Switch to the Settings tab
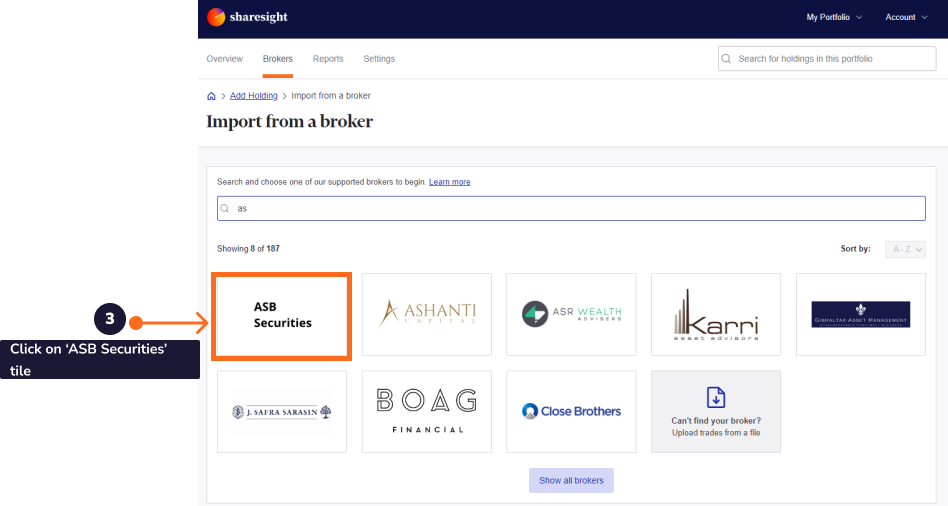Viewport: 948px width, 506px height. coord(379,59)
